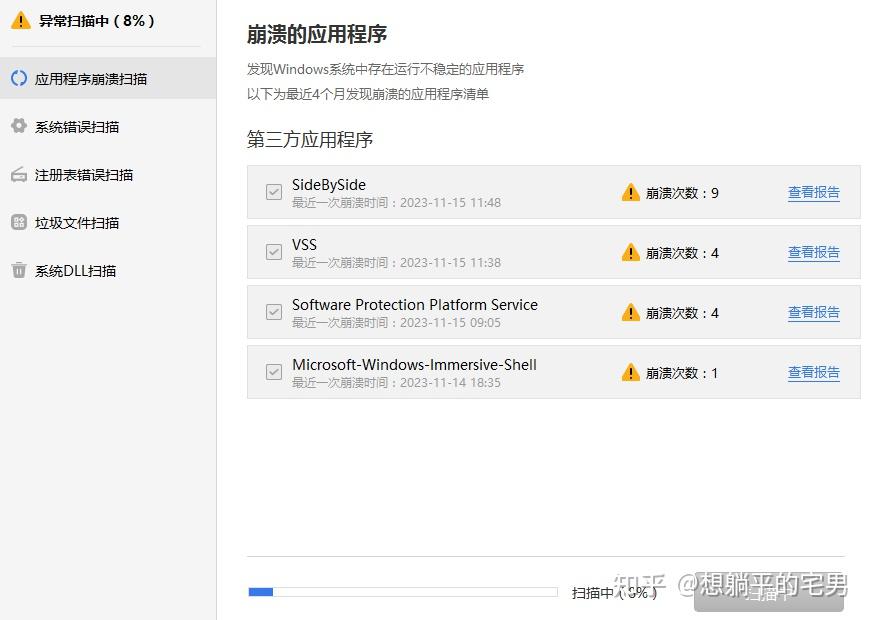Click the warning icon on the VSS row

point(631,253)
